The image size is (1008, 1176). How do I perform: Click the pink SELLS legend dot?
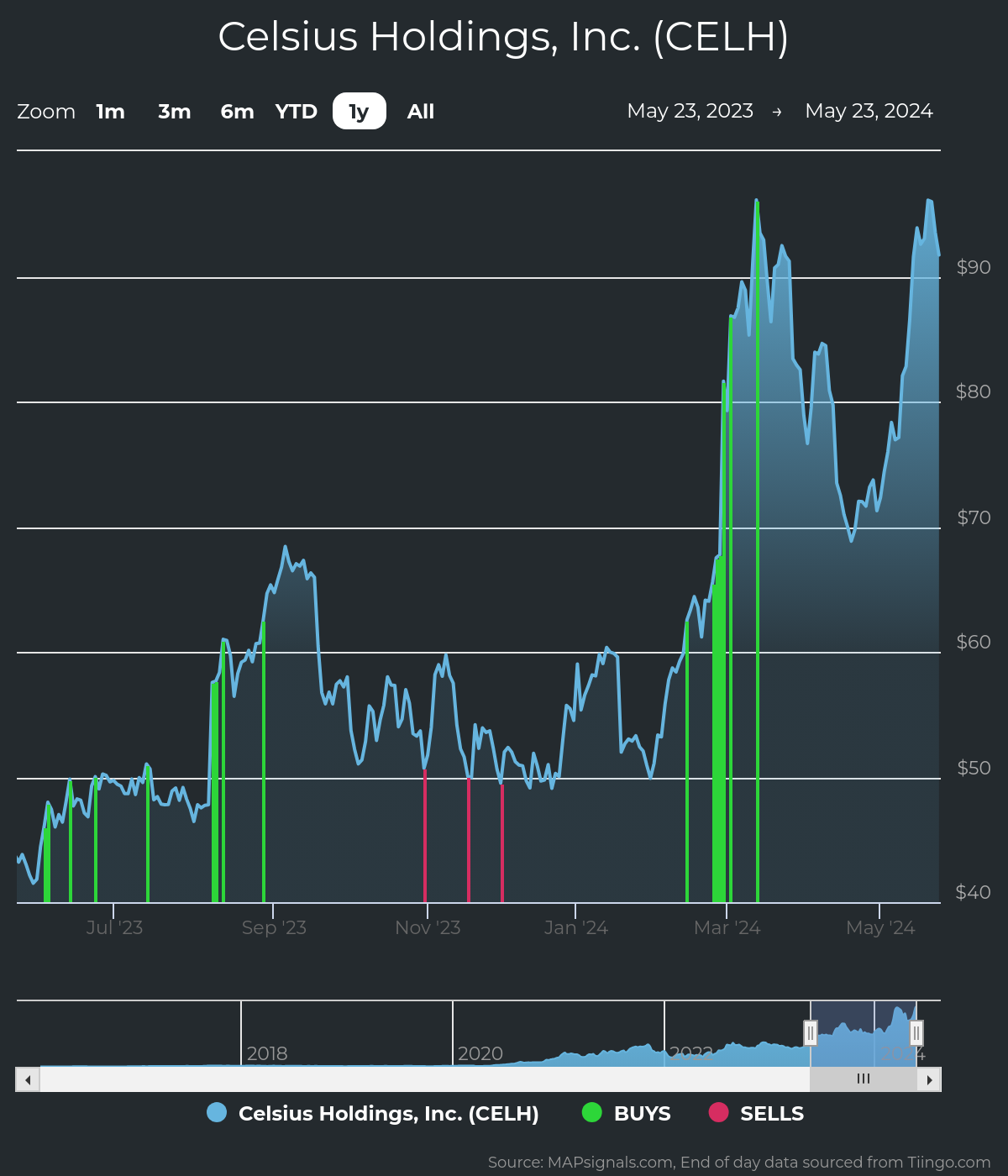coord(717,1113)
